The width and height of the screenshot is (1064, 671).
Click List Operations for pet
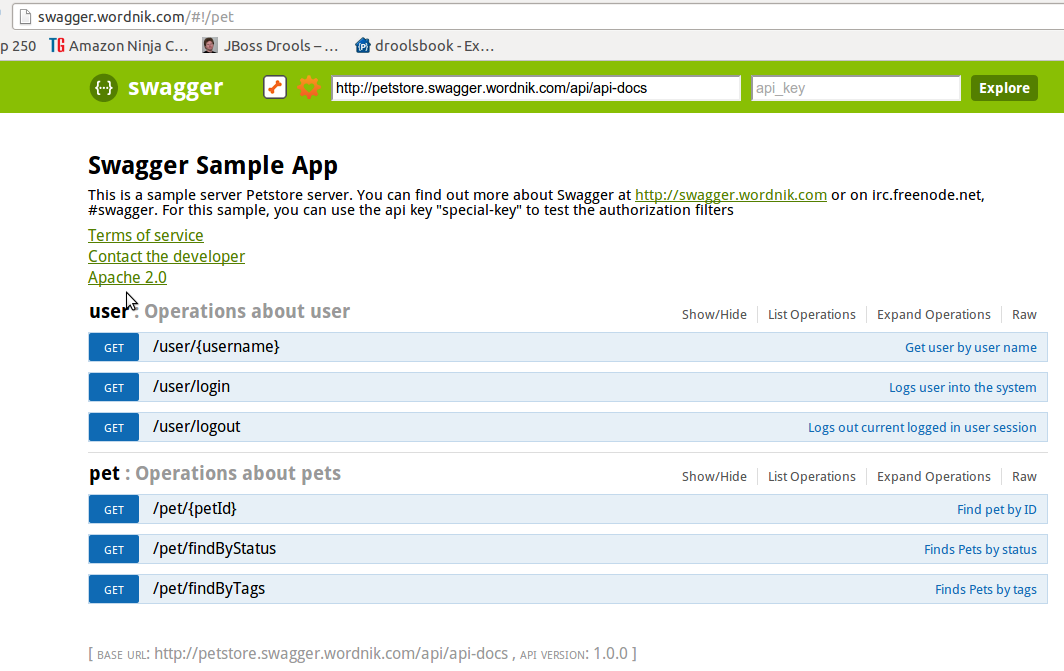812,477
